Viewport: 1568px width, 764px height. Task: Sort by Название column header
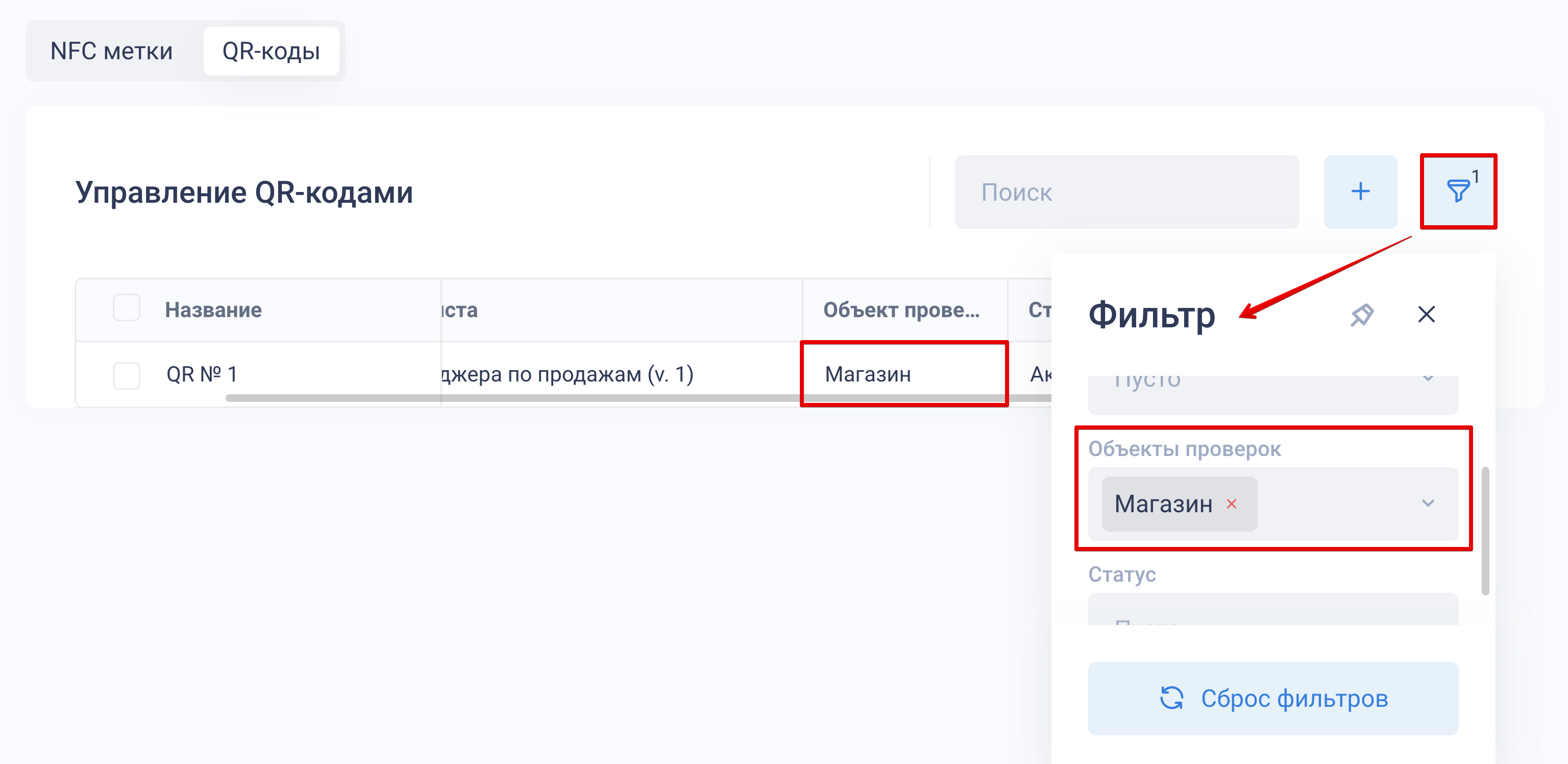pos(213,310)
